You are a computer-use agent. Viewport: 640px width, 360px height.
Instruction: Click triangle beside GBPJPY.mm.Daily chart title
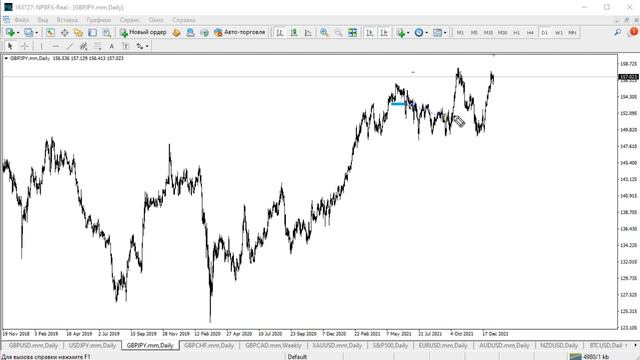click(6, 58)
